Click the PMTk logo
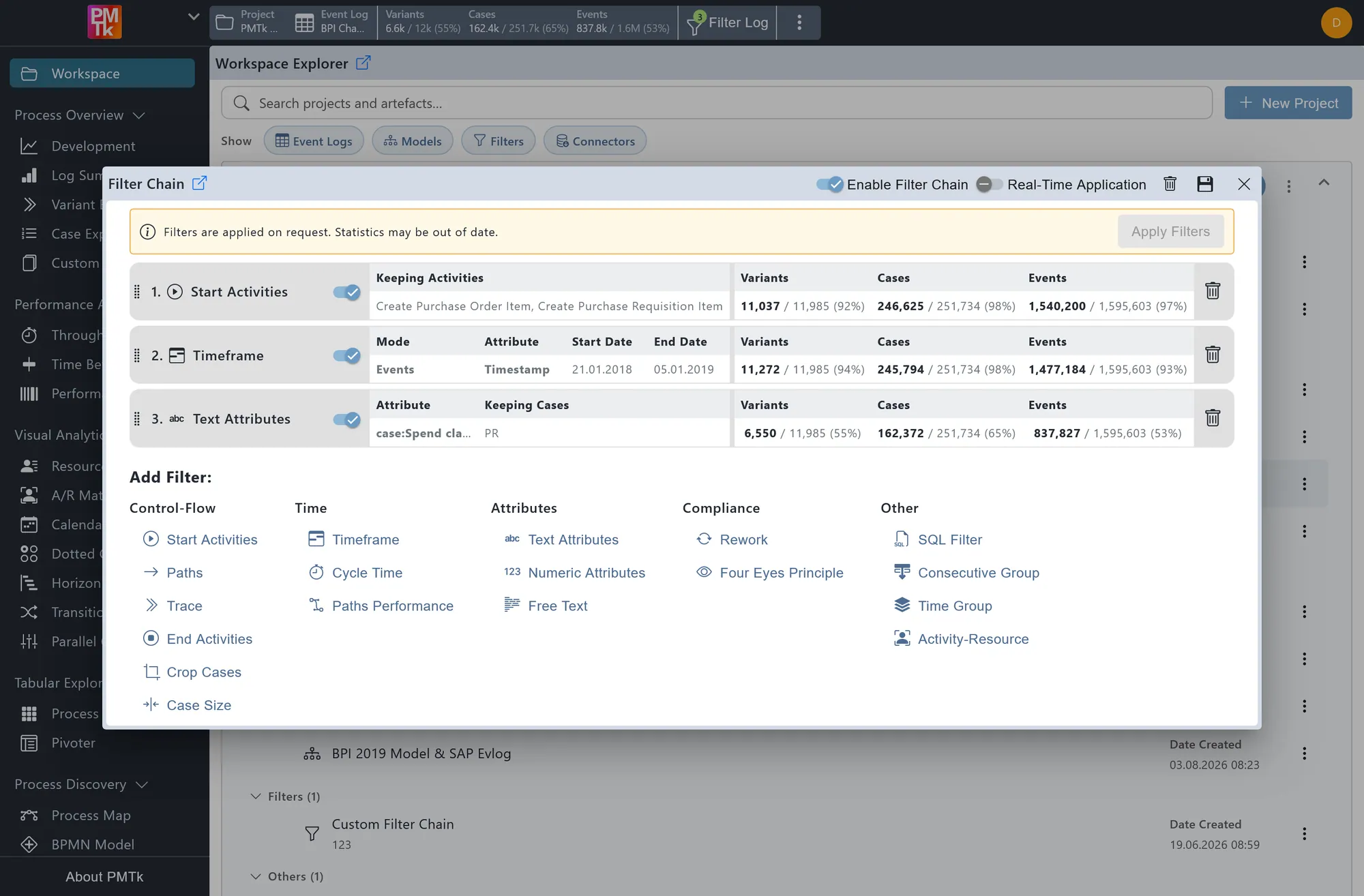This screenshot has width=1364, height=896. [104, 22]
